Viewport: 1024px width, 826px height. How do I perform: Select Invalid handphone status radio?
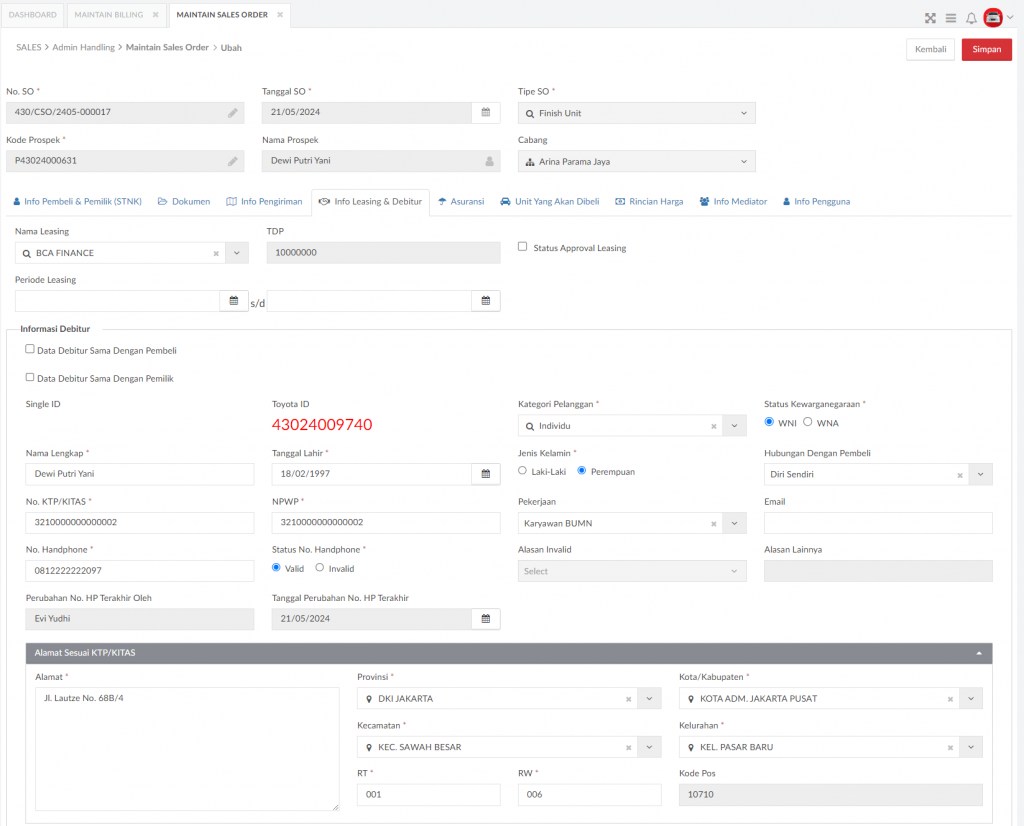(x=320, y=567)
